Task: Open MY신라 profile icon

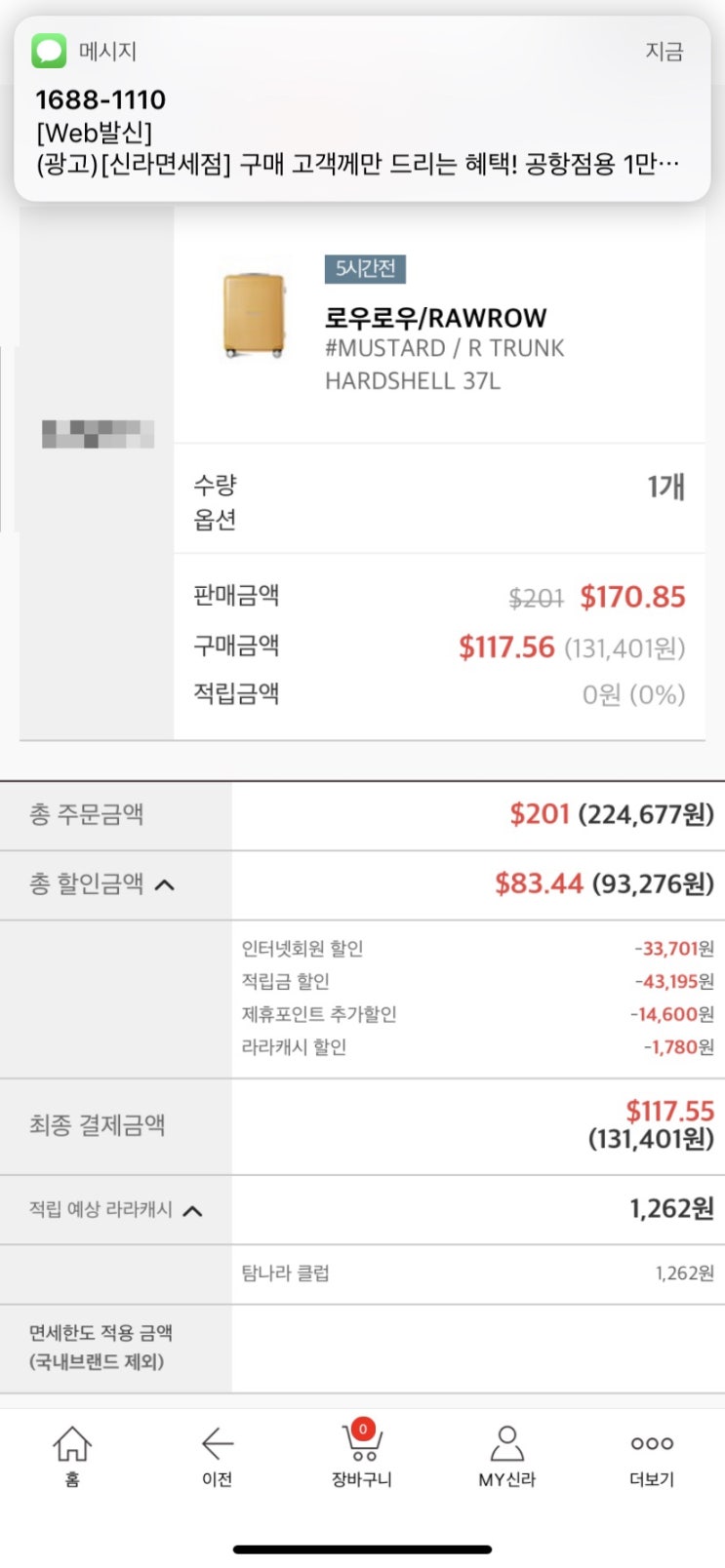Action: [506, 1443]
